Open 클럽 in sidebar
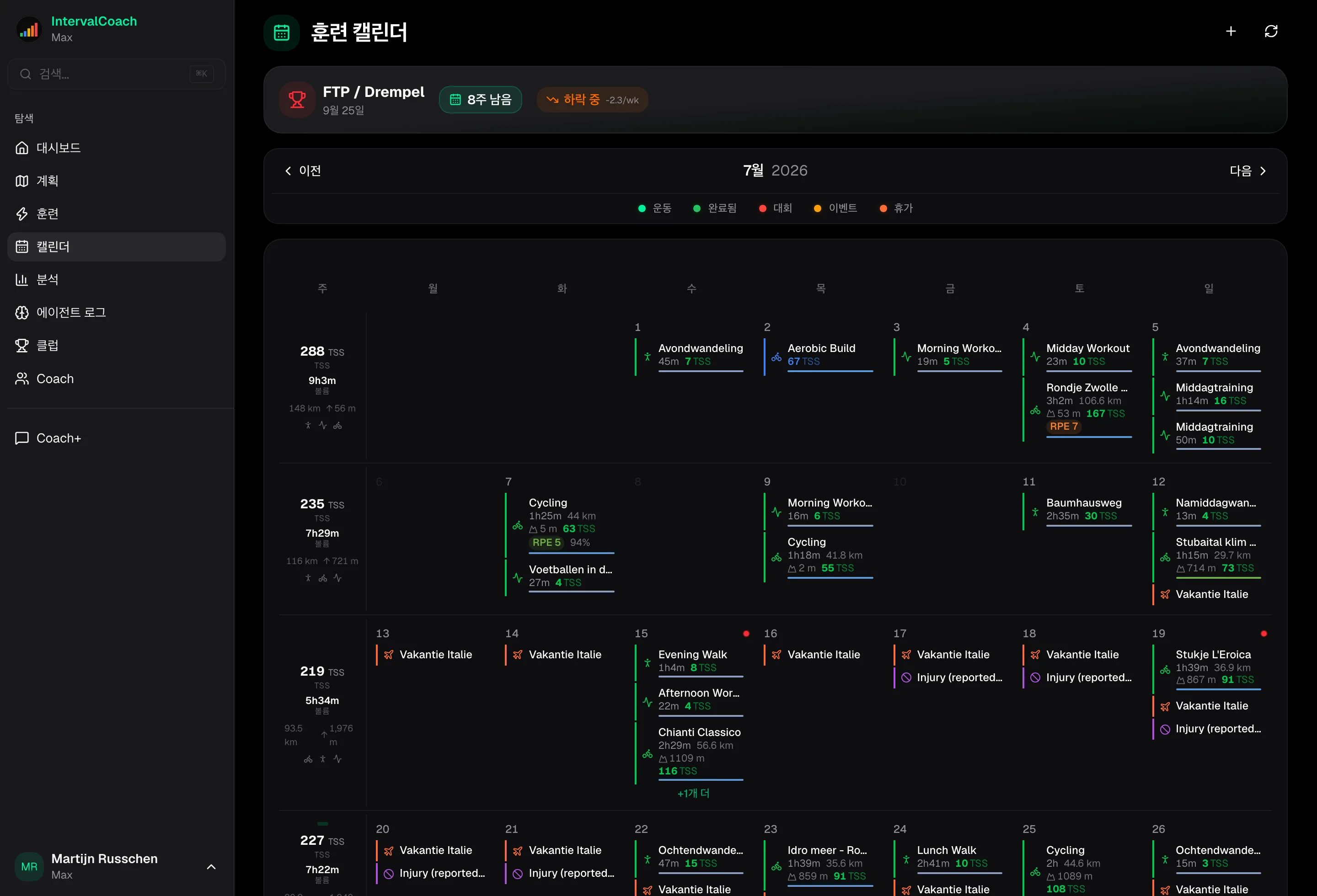This screenshot has width=1317, height=896. [116, 346]
